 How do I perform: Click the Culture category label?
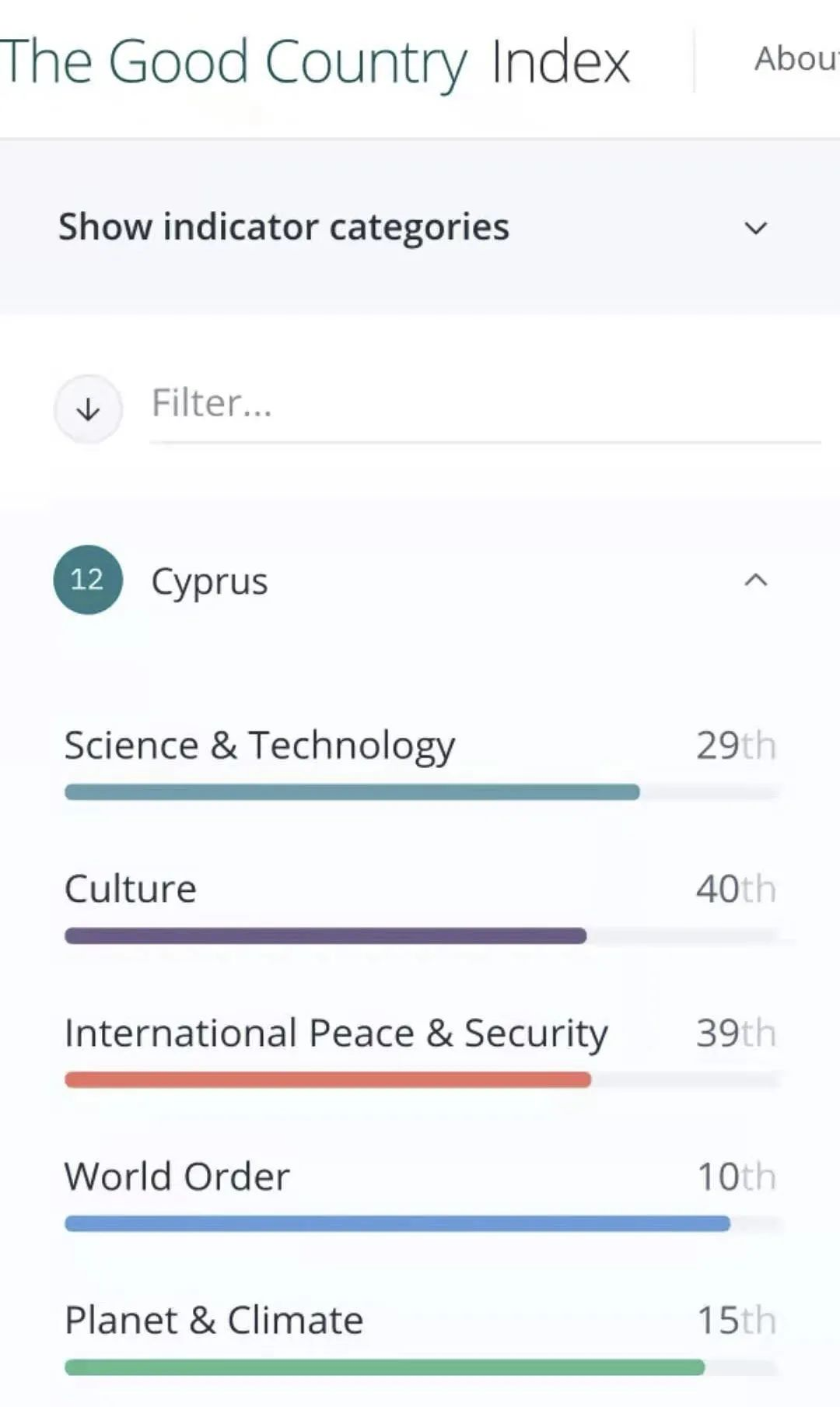(x=131, y=889)
